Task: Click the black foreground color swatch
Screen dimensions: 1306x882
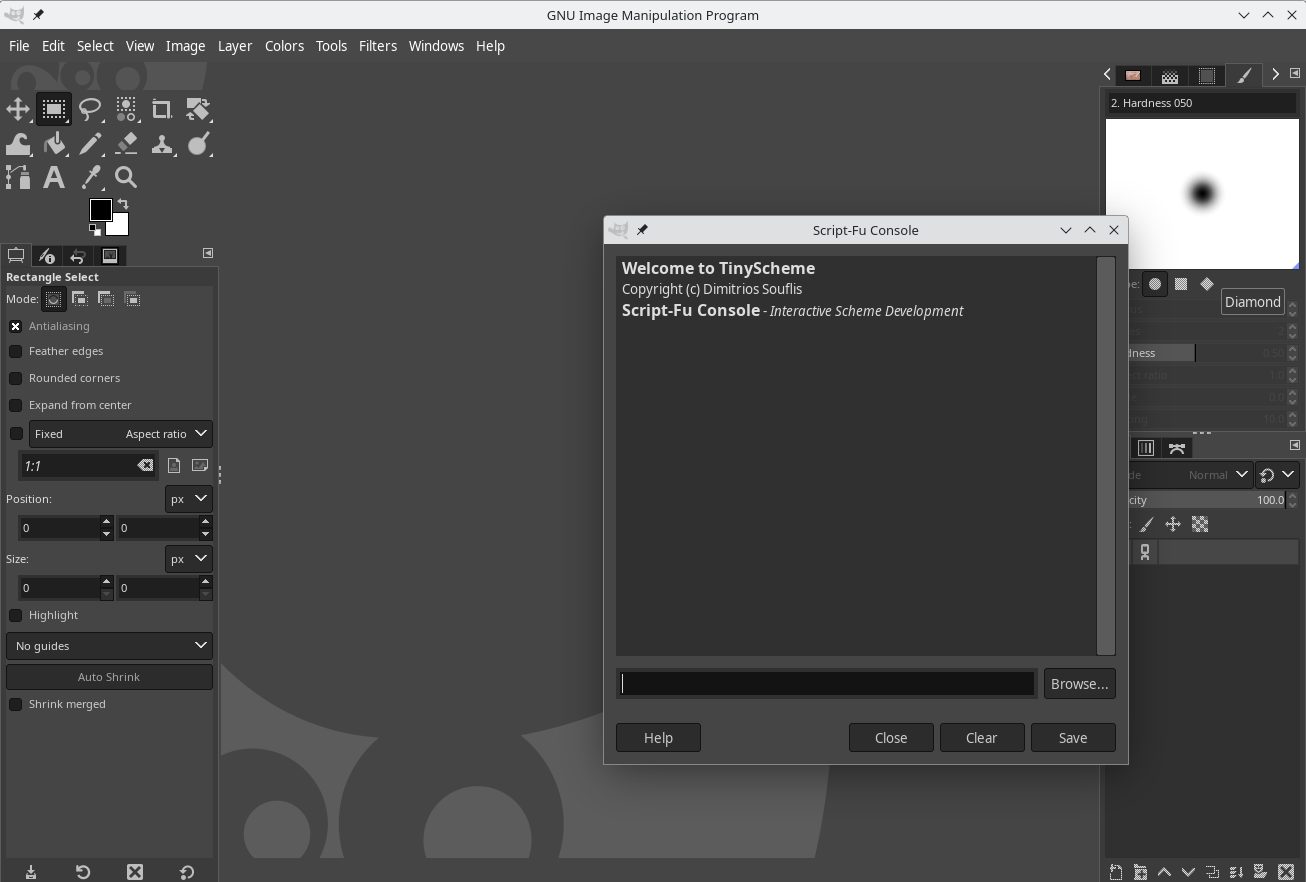Action: (x=100, y=209)
